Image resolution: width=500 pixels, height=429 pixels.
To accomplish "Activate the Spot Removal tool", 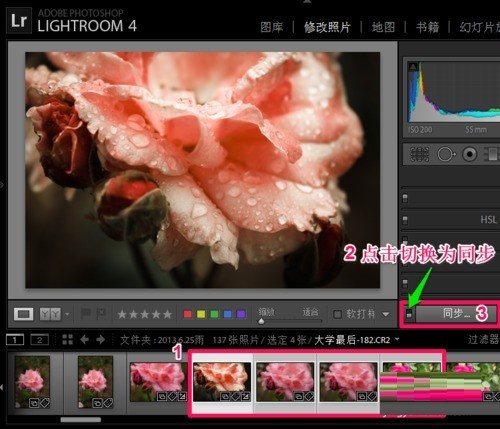I will point(446,154).
